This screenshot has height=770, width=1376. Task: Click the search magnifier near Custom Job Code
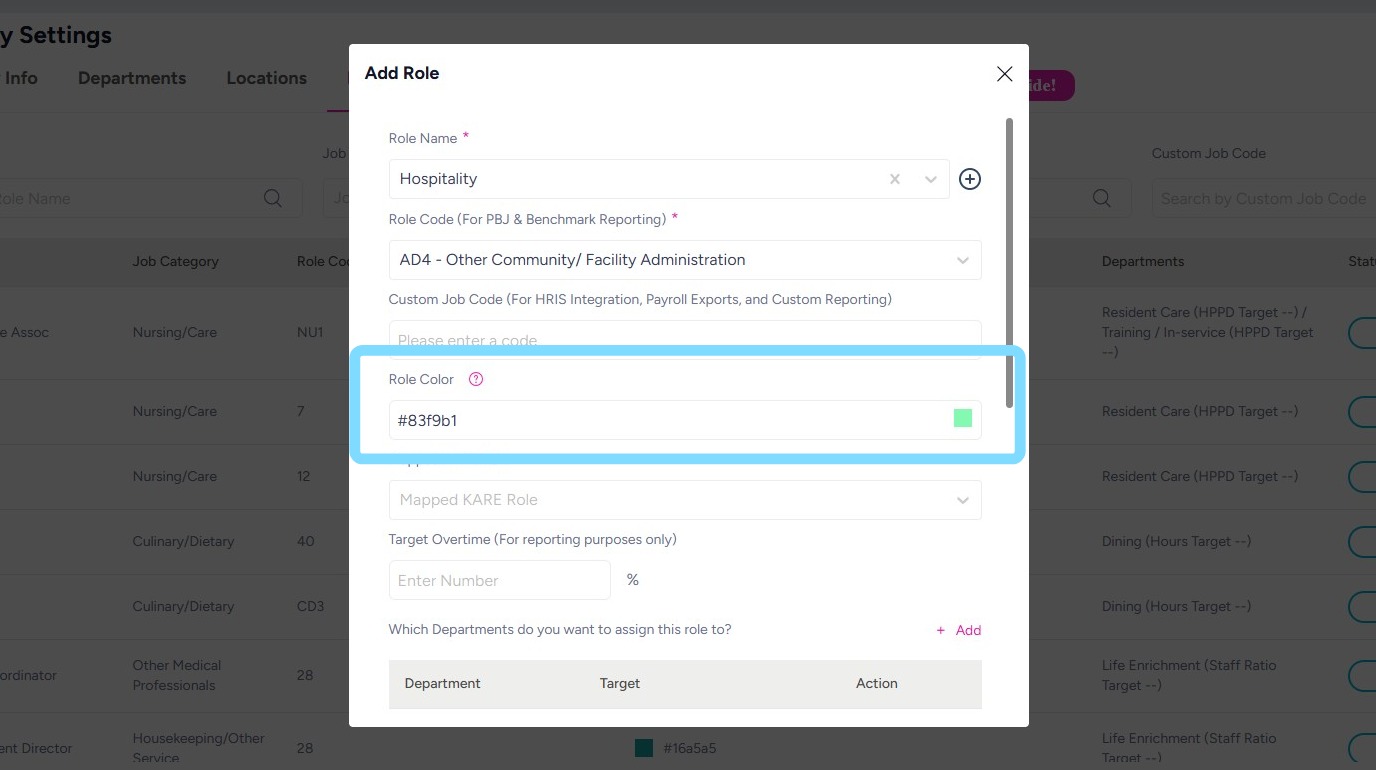[x=1102, y=198]
